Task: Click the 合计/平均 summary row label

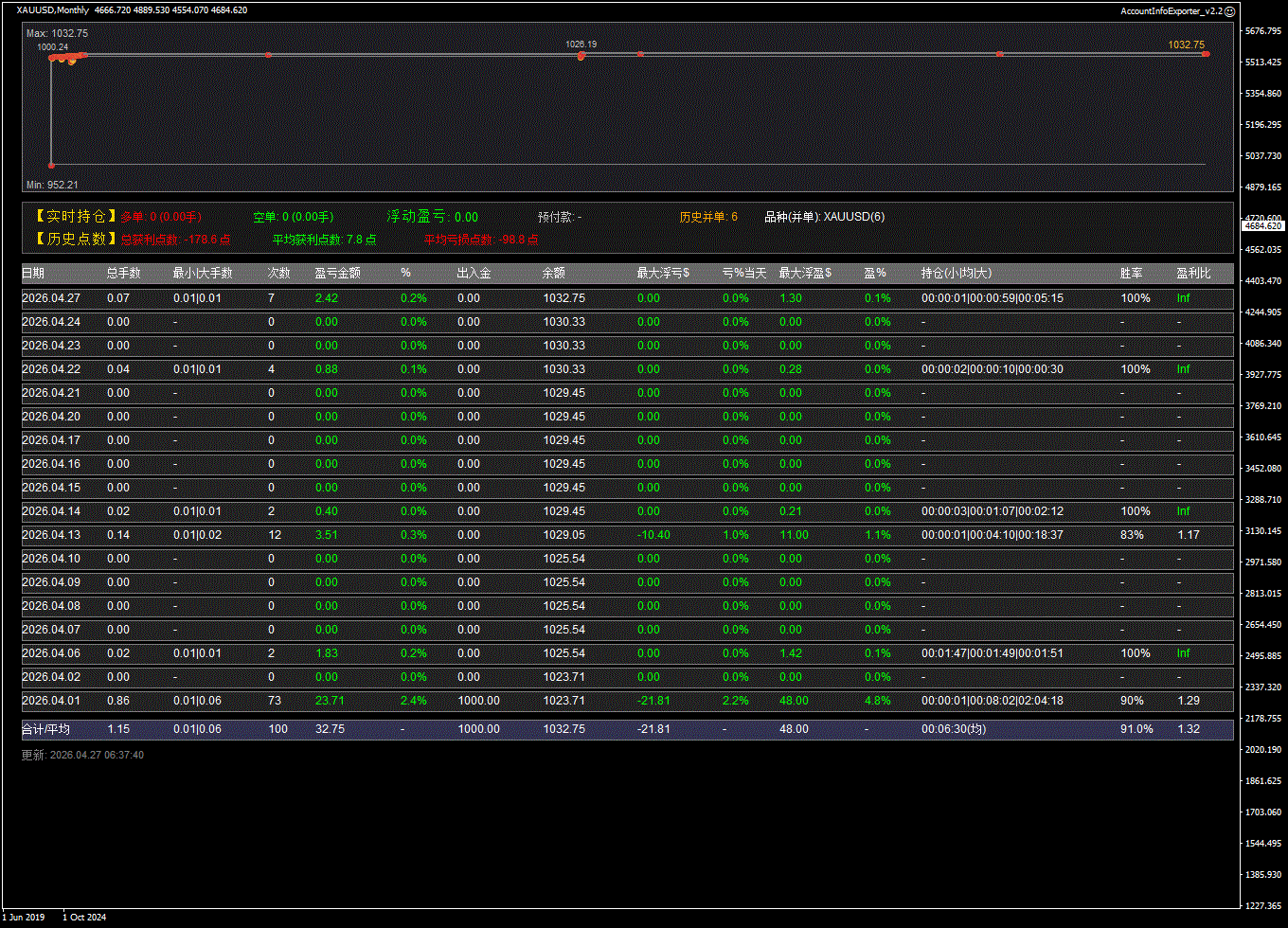Action: pos(45,729)
